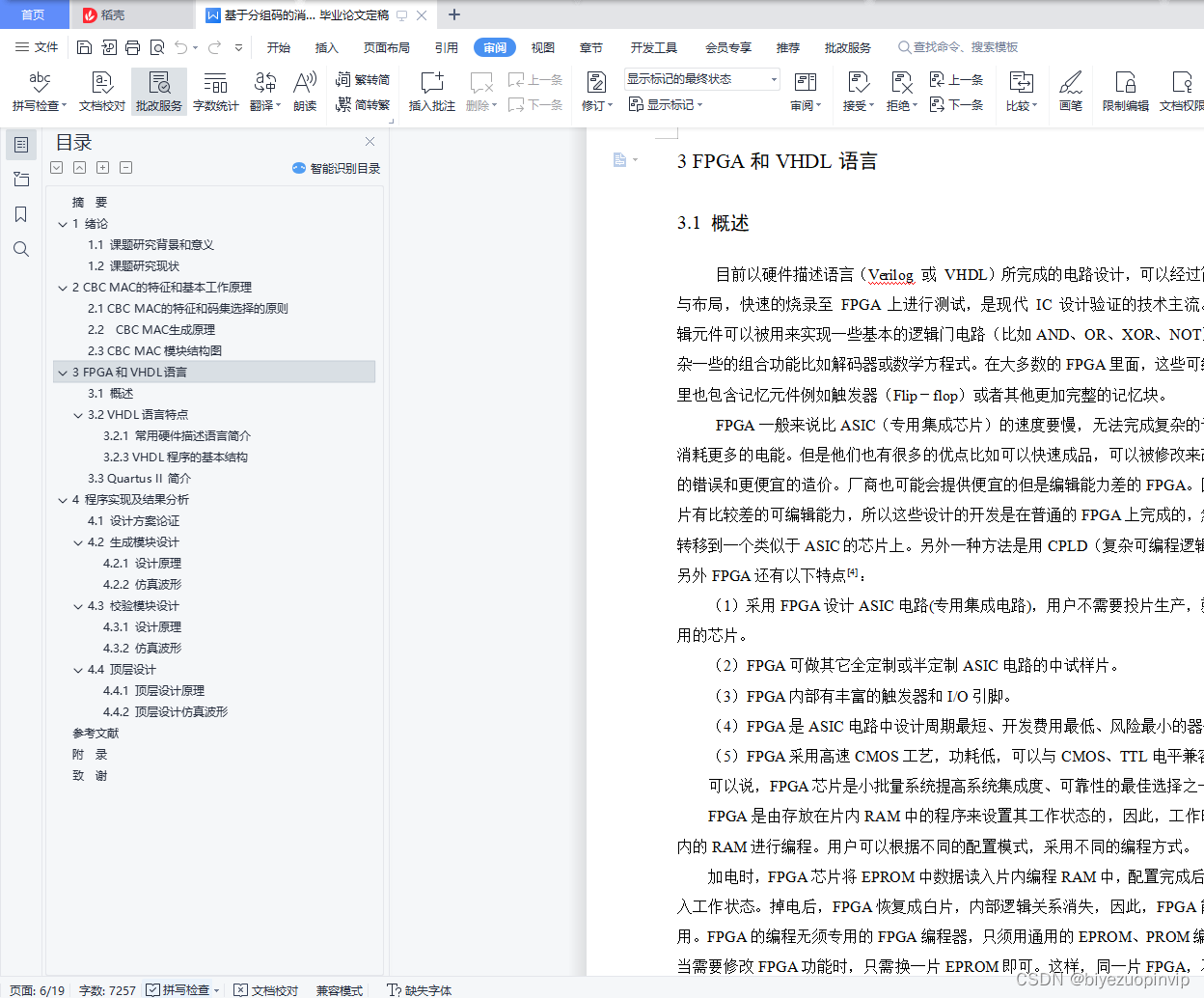Viewport: 1204px width, 998px height.
Task: Click the Print icon
Action: (132, 47)
